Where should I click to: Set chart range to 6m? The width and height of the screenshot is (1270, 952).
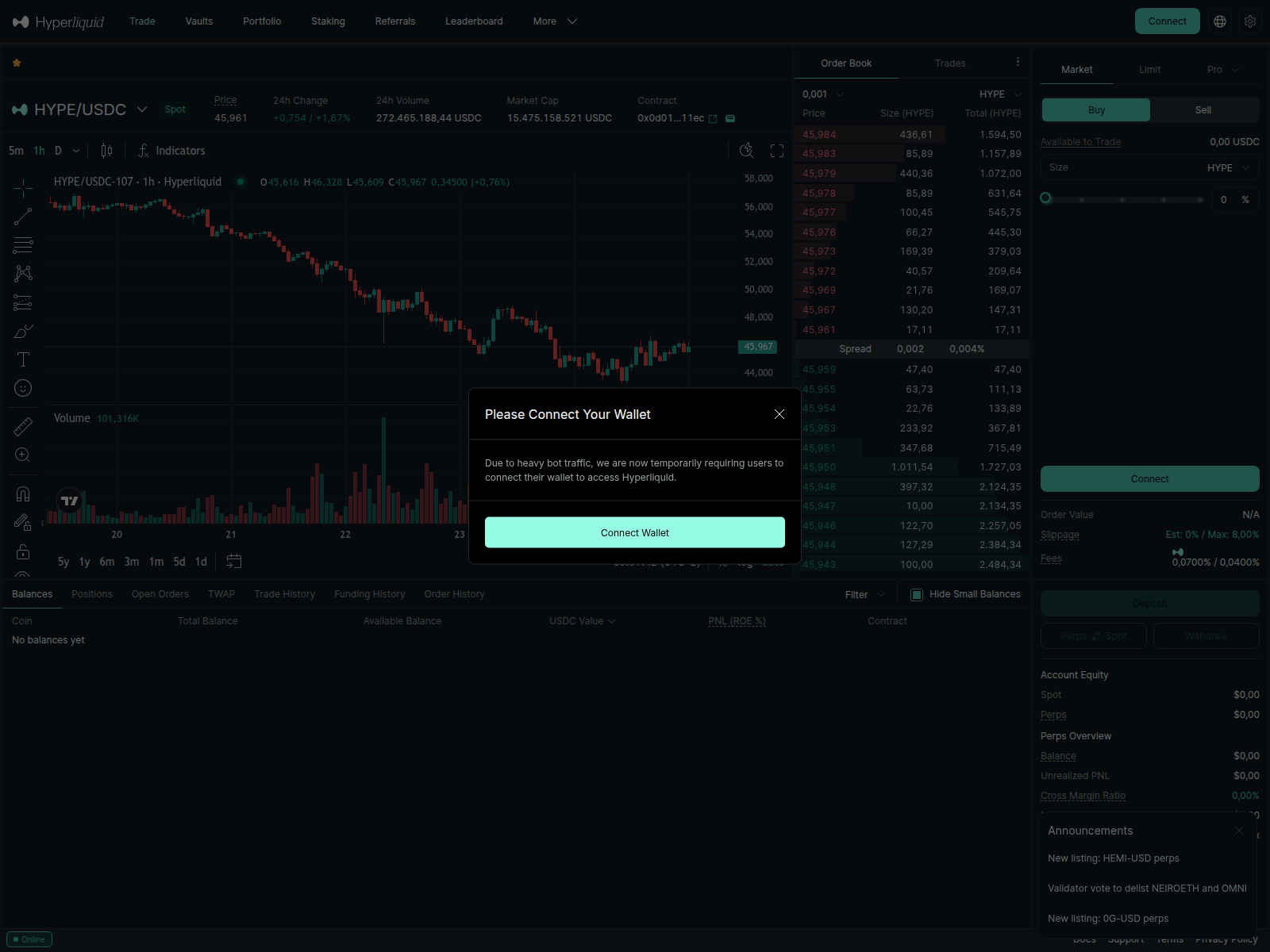(x=107, y=562)
